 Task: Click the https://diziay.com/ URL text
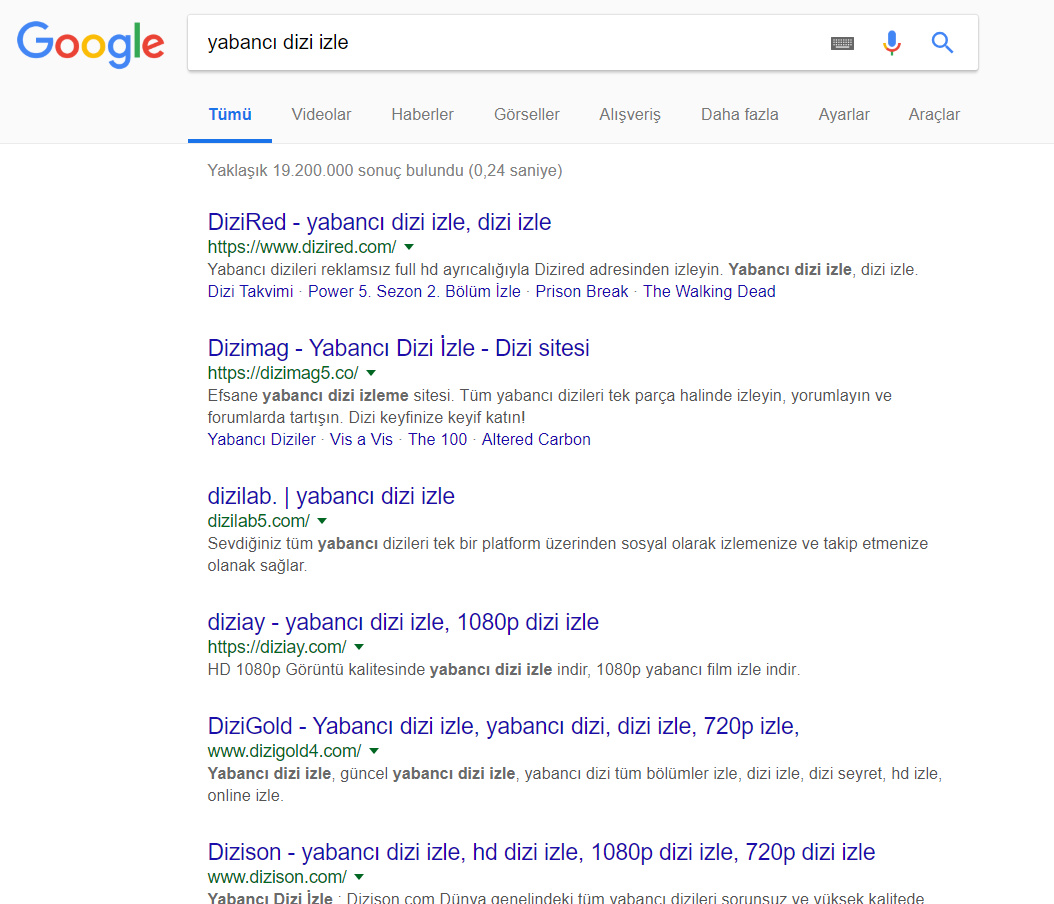(277, 647)
